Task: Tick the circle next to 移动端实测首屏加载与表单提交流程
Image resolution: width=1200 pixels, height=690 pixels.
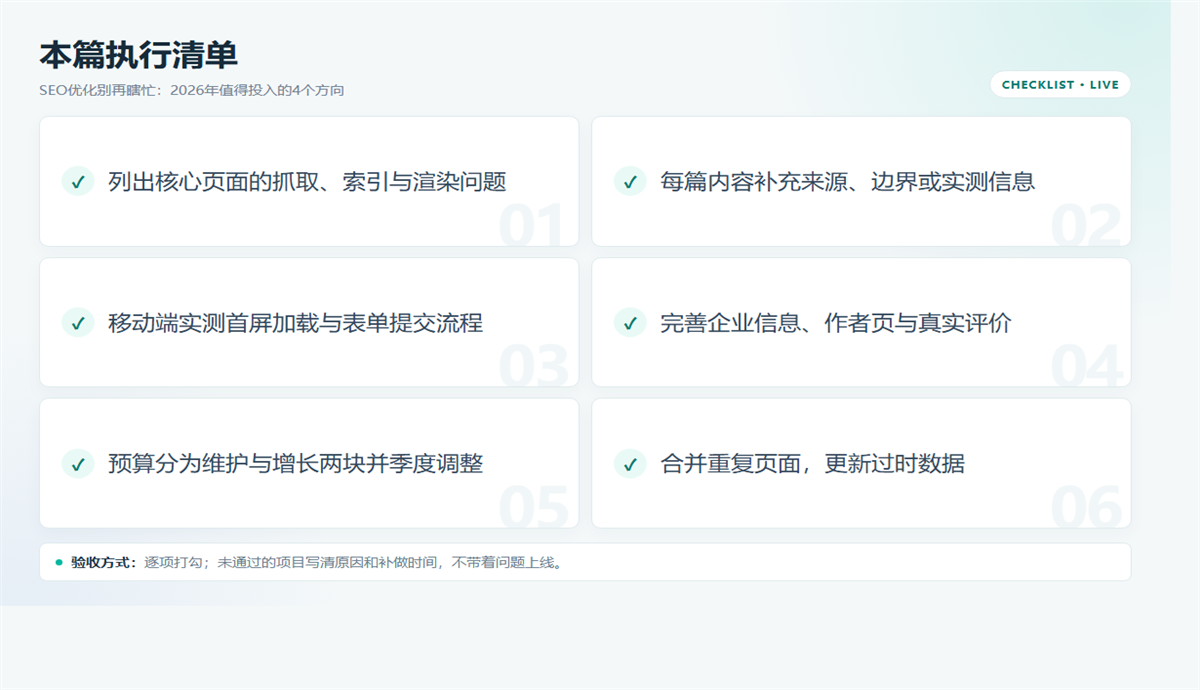Action: coord(77,323)
